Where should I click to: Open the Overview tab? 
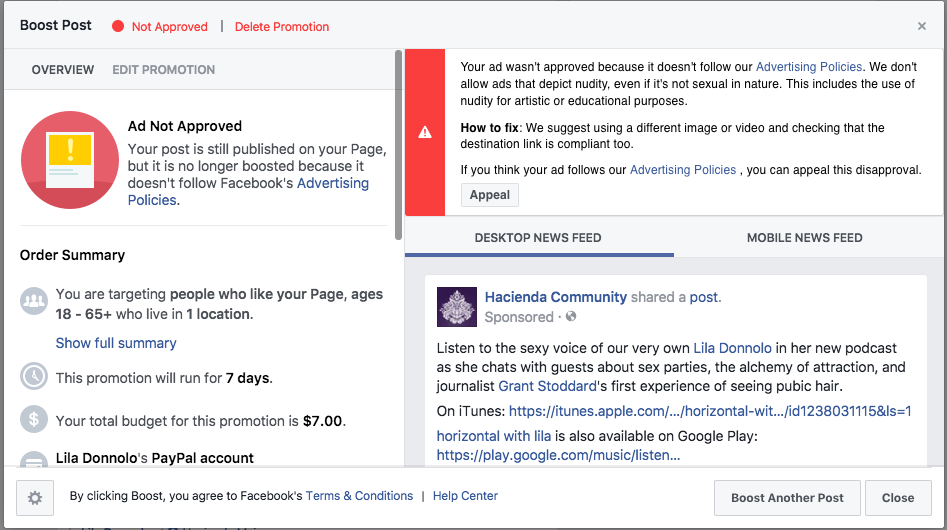pyautogui.click(x=63, y=69)
